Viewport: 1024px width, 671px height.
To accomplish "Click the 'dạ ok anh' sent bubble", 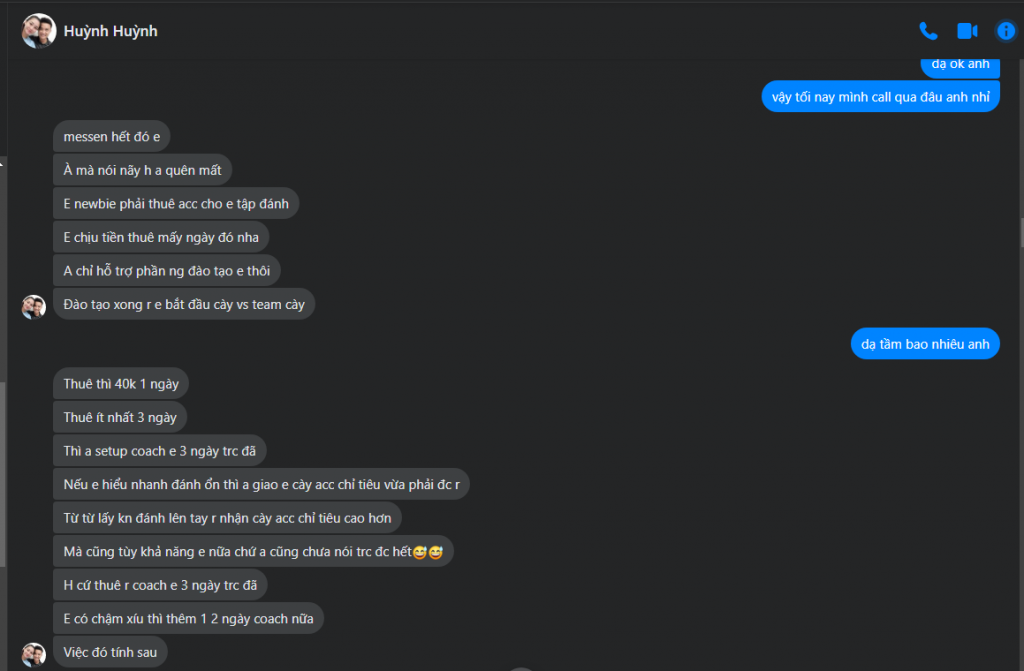I will coord(960,65).
